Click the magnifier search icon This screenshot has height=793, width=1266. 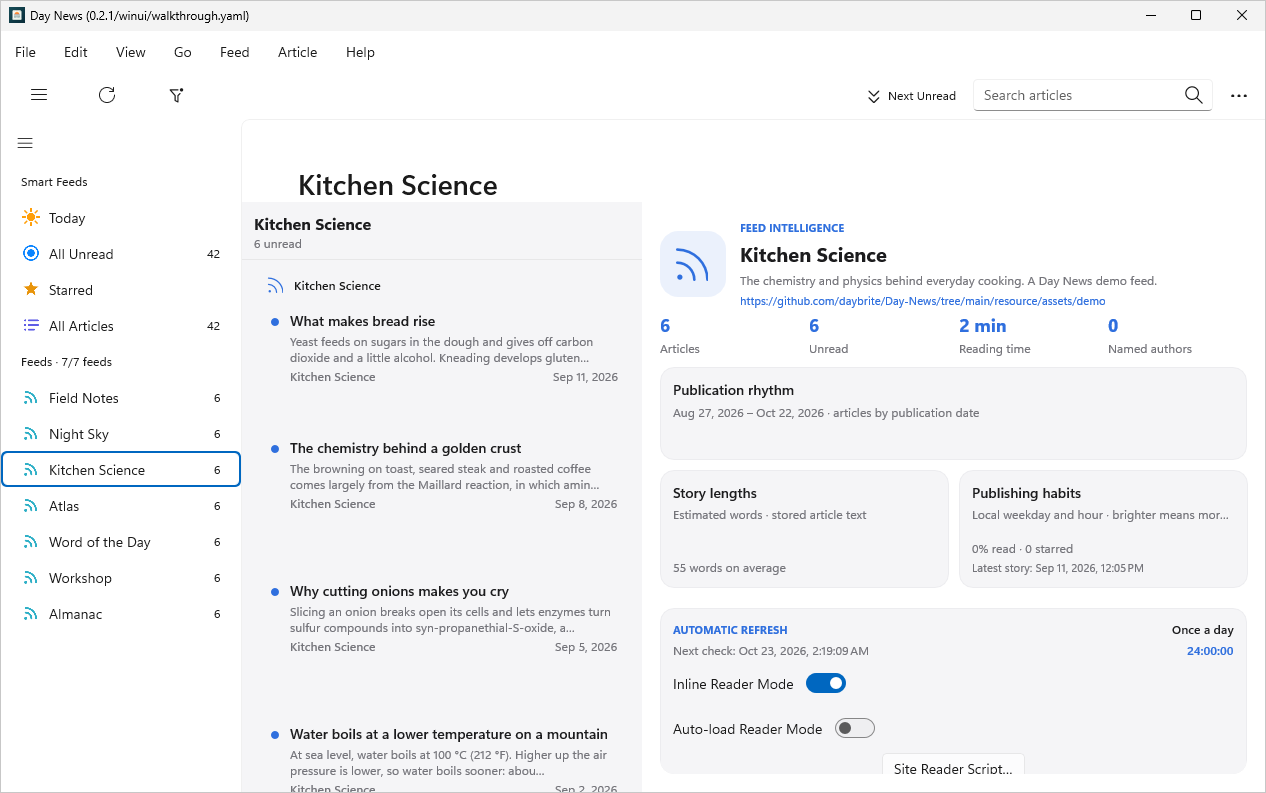1193,95
